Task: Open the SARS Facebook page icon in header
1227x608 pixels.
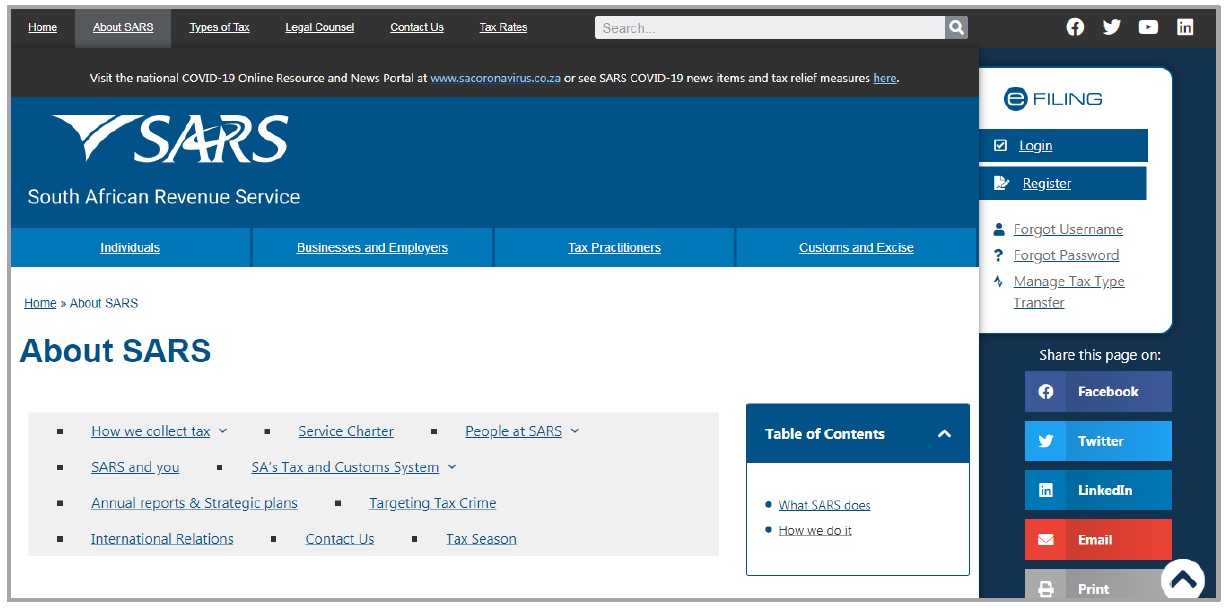Action: point(1075,27)
